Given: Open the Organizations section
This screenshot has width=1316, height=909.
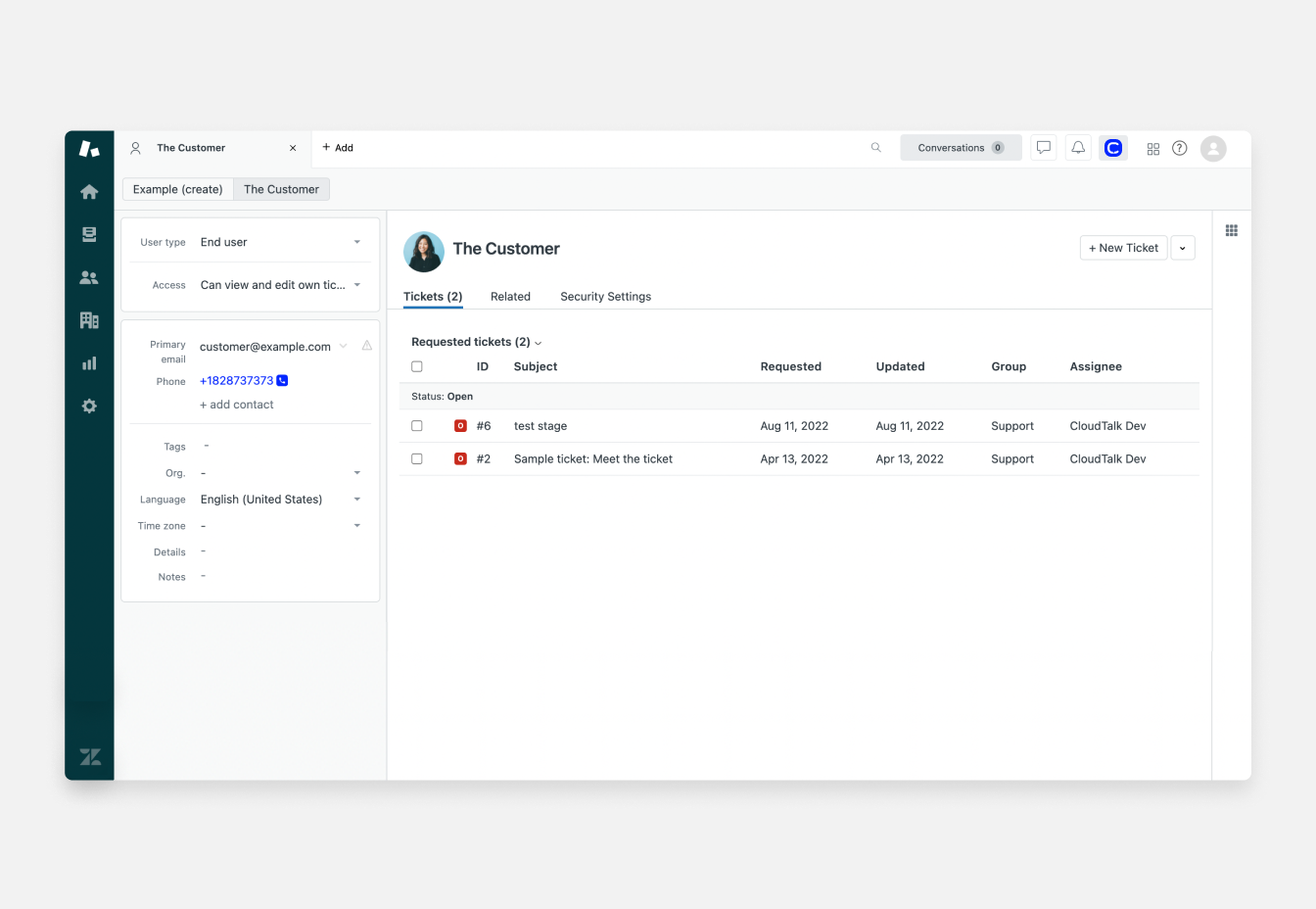Looking at the screenshot, I should click(89, 320).
